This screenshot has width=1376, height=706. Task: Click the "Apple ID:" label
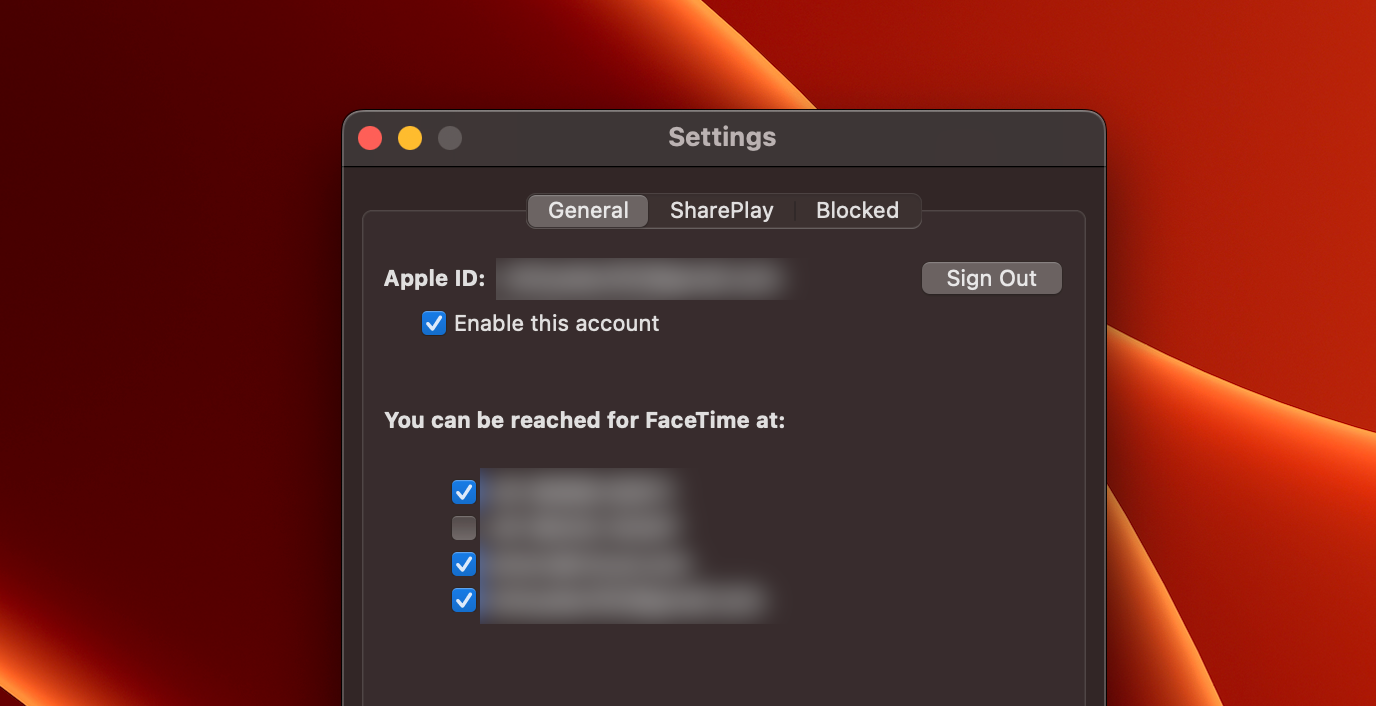coord(434,278)
